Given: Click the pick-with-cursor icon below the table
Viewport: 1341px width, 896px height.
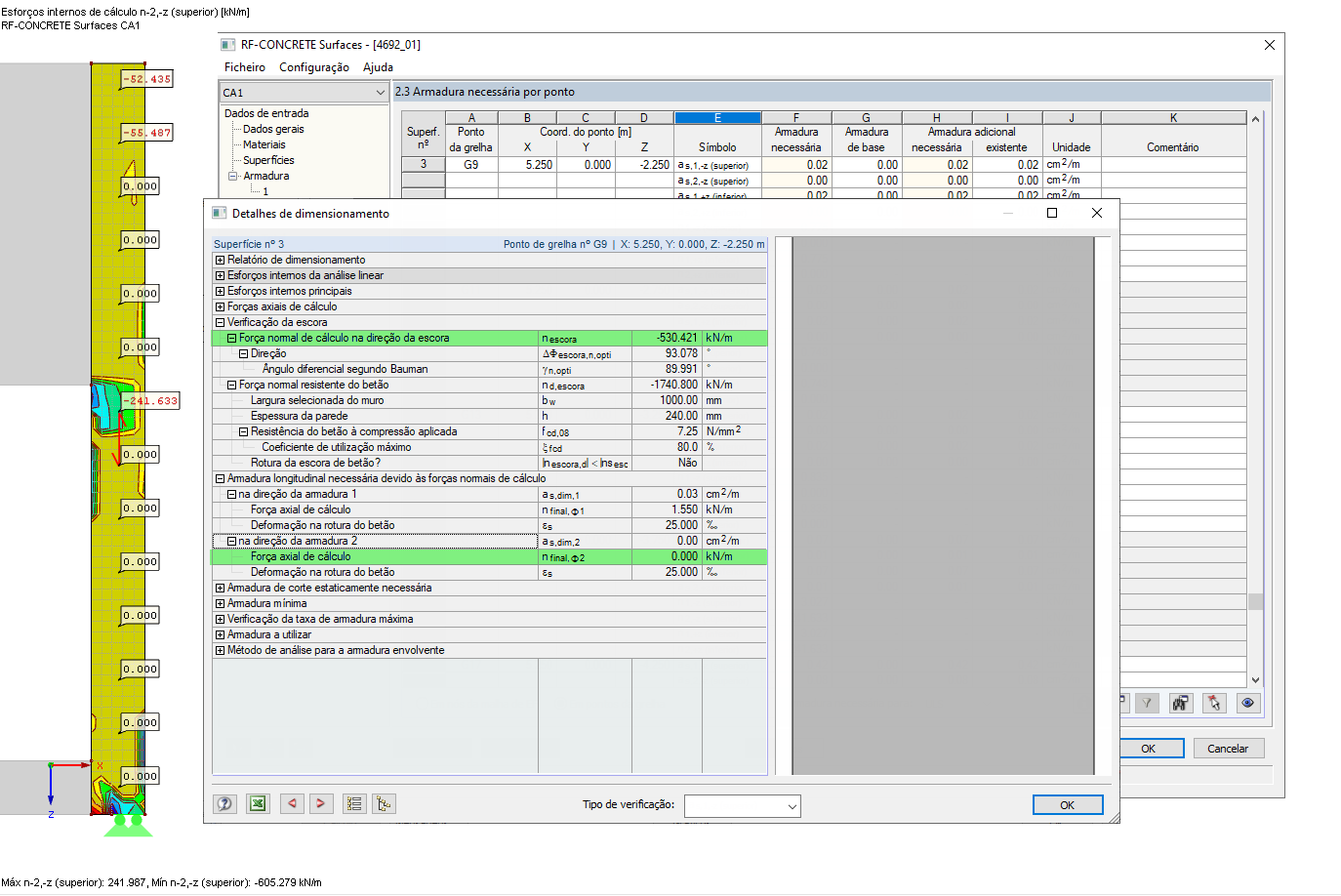Looking at the screenshot, I should (1214, 703).
